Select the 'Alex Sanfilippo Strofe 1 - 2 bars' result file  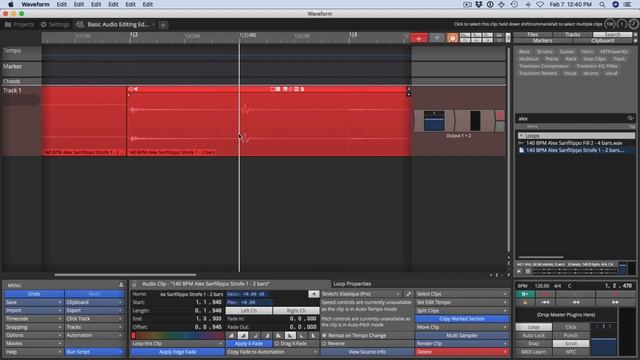[575, 150]
